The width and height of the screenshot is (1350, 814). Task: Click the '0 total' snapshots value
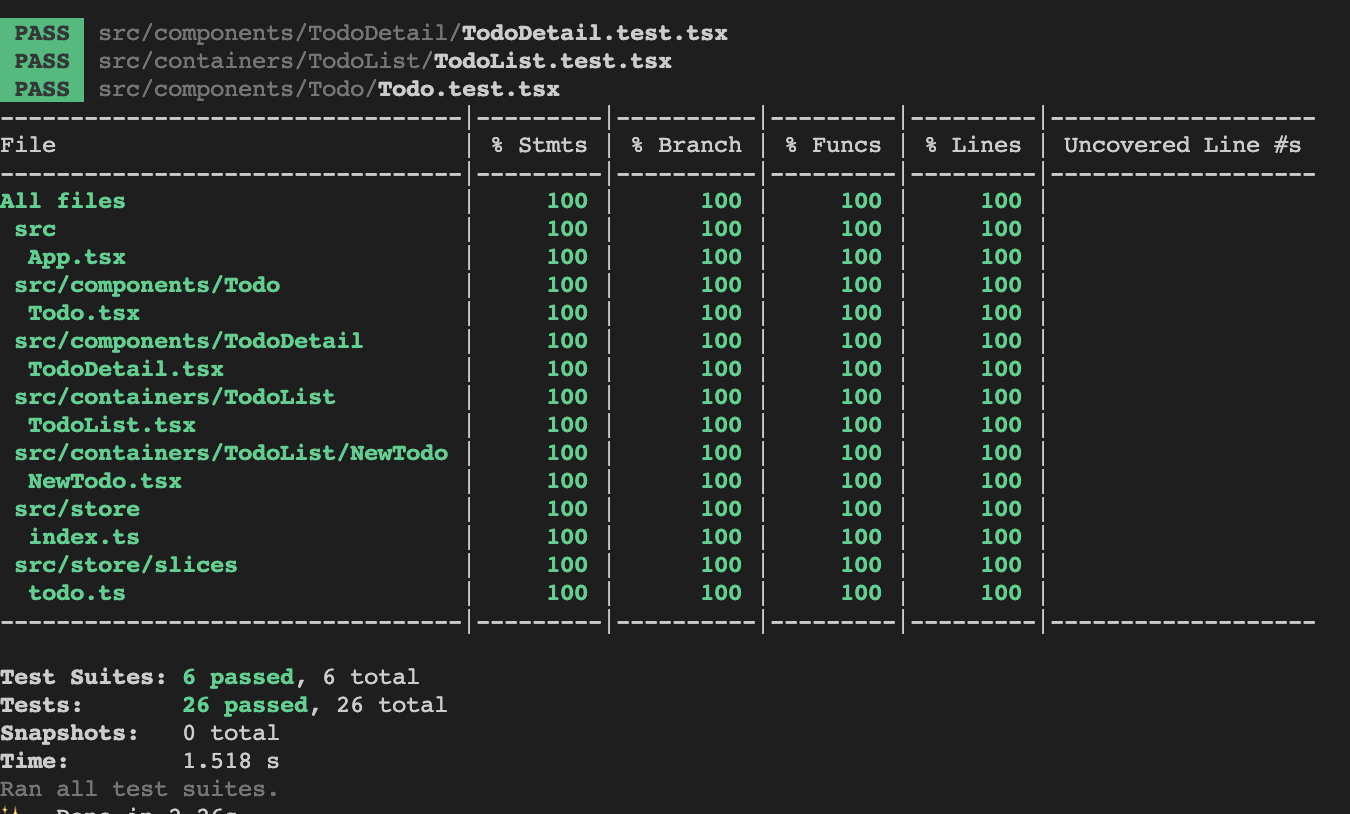pos(231,733)
